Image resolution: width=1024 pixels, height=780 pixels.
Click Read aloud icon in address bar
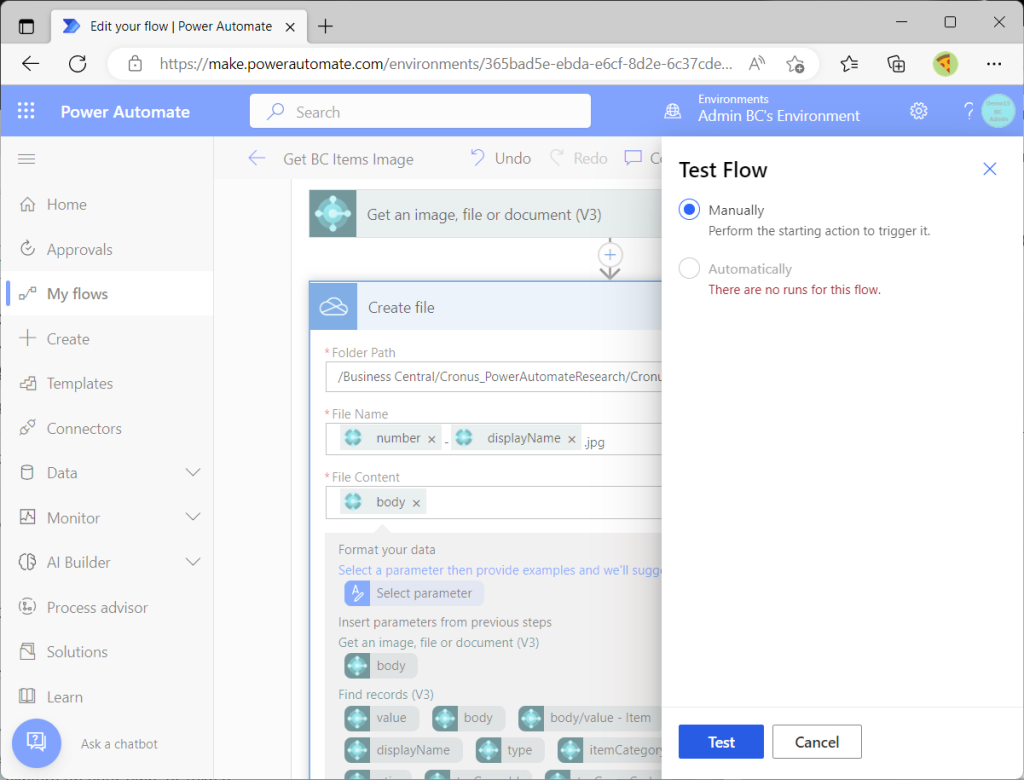point(756,63)
